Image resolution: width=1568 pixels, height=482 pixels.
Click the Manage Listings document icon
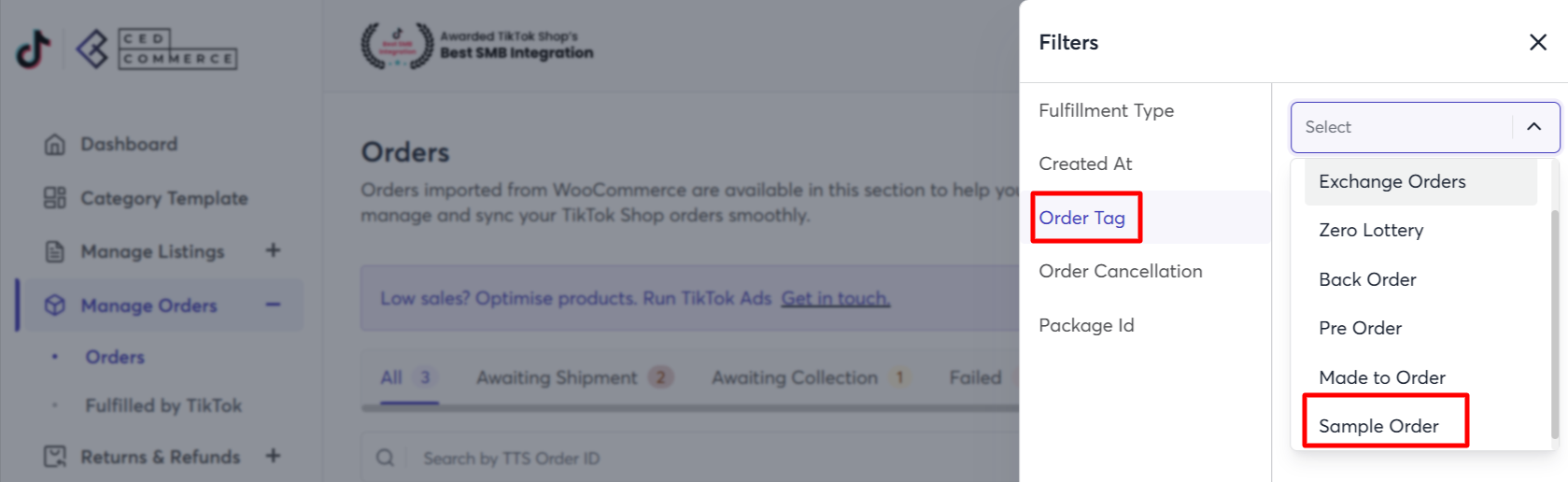(55, 251)
